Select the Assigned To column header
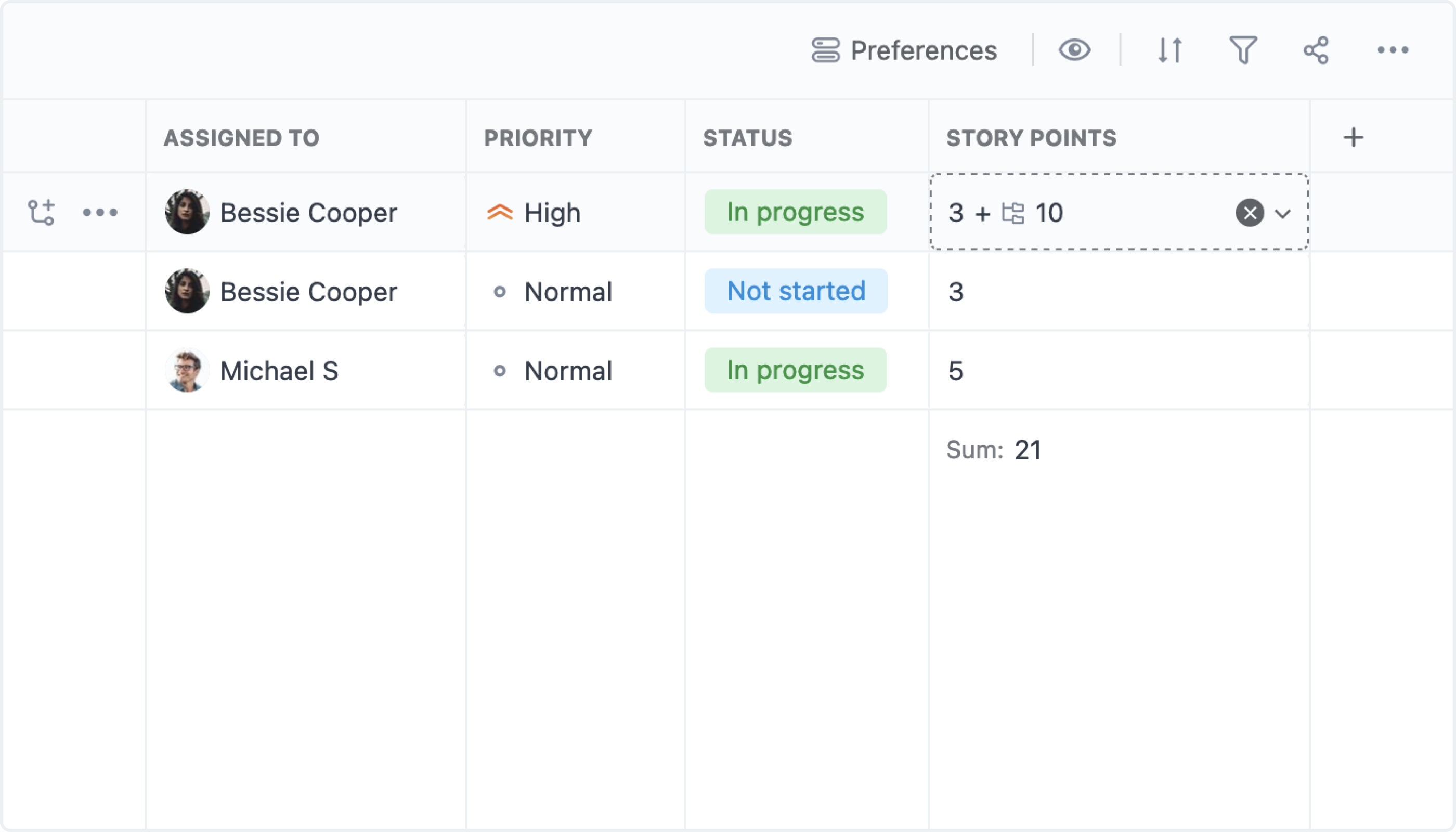1456x832 pixels. tap(241, 138)
